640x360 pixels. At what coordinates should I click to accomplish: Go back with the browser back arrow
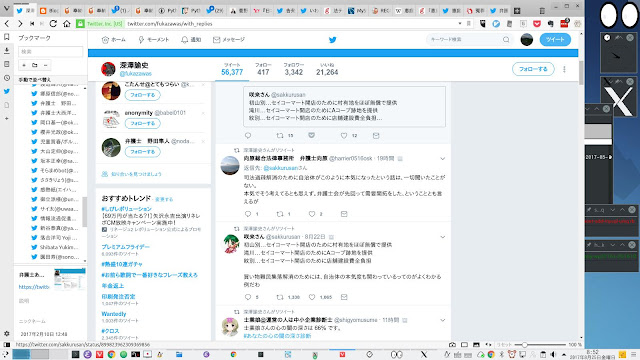[7, 24]
